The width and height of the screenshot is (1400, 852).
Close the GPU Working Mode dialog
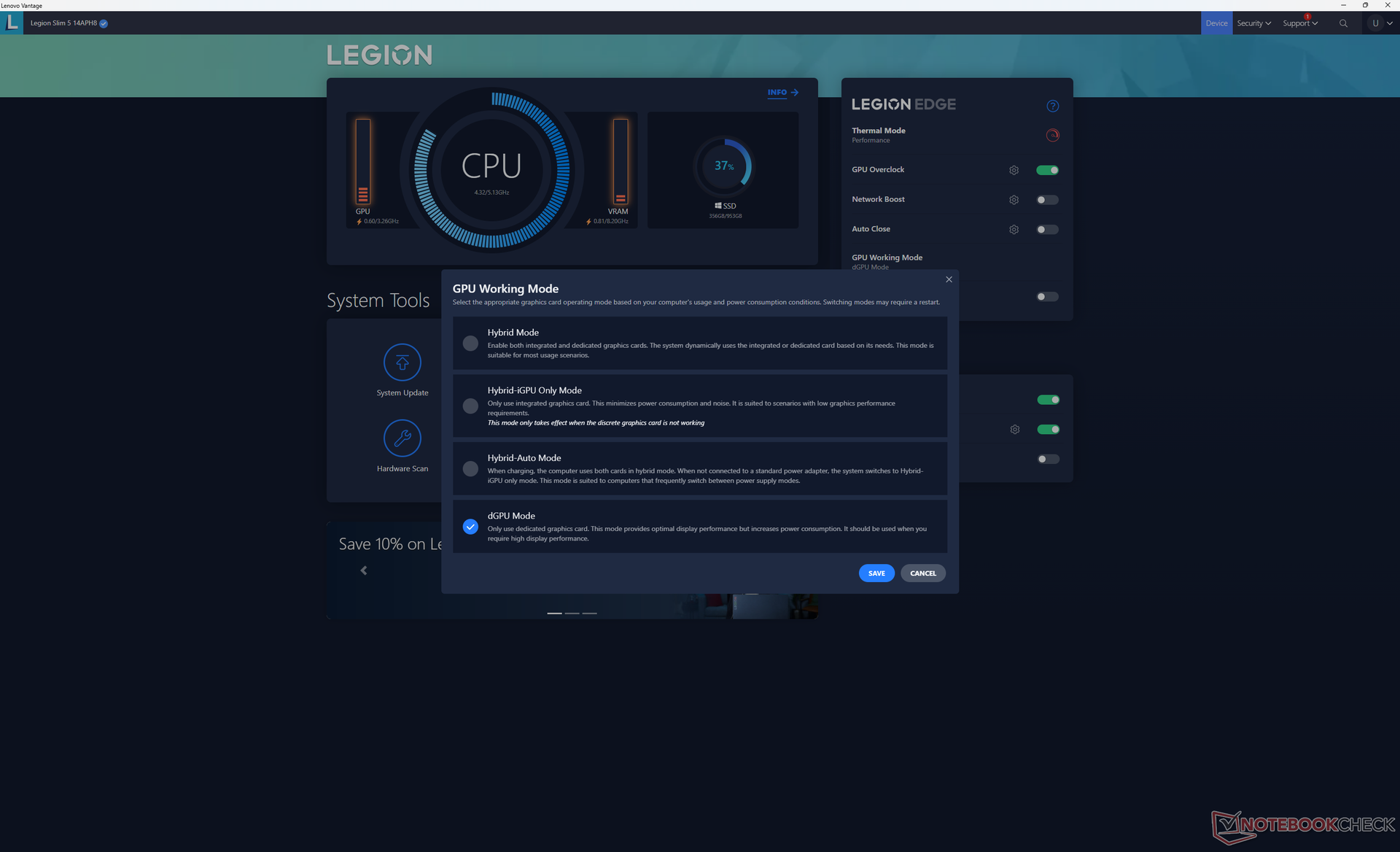pyautogui.click(x=949, y=279)
